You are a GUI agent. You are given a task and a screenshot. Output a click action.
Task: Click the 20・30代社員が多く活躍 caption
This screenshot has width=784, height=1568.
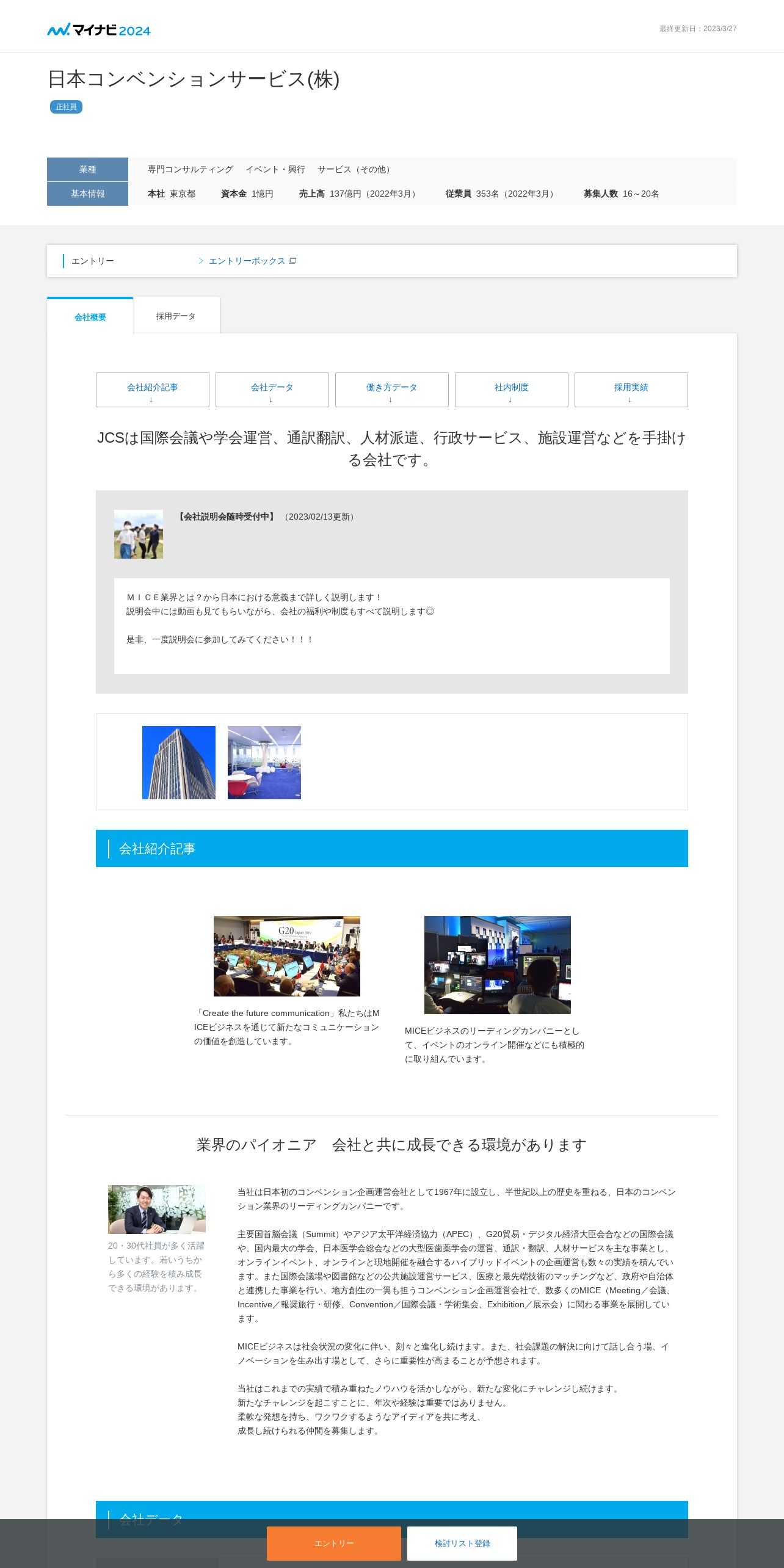(156, 1267)
